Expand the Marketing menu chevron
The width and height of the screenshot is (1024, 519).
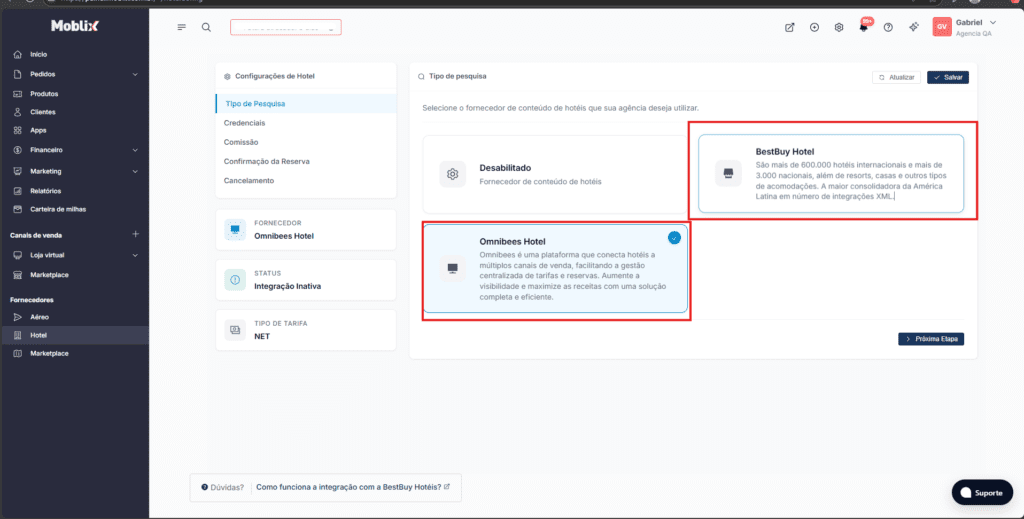pyautogui.click(x=135, y=172)
